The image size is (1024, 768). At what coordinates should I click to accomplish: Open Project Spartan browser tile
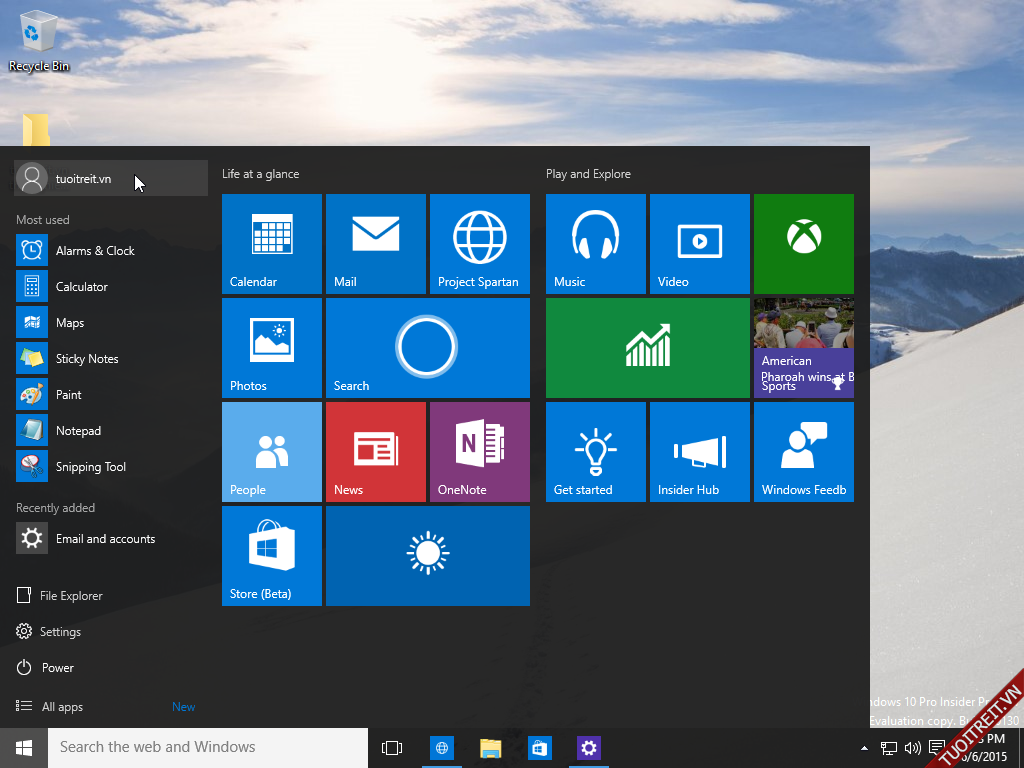tap(479, 243)
